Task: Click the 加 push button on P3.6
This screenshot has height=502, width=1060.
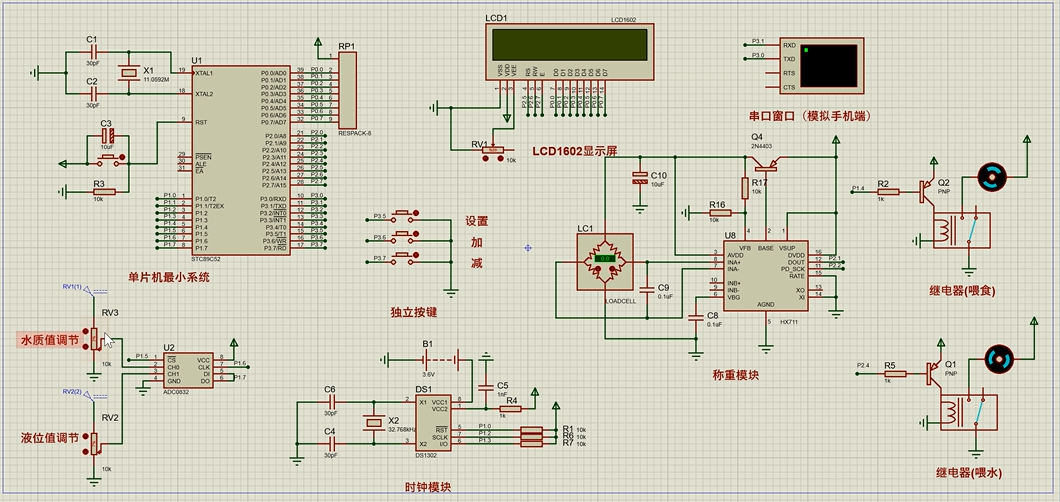Action: tap(406, 236)
